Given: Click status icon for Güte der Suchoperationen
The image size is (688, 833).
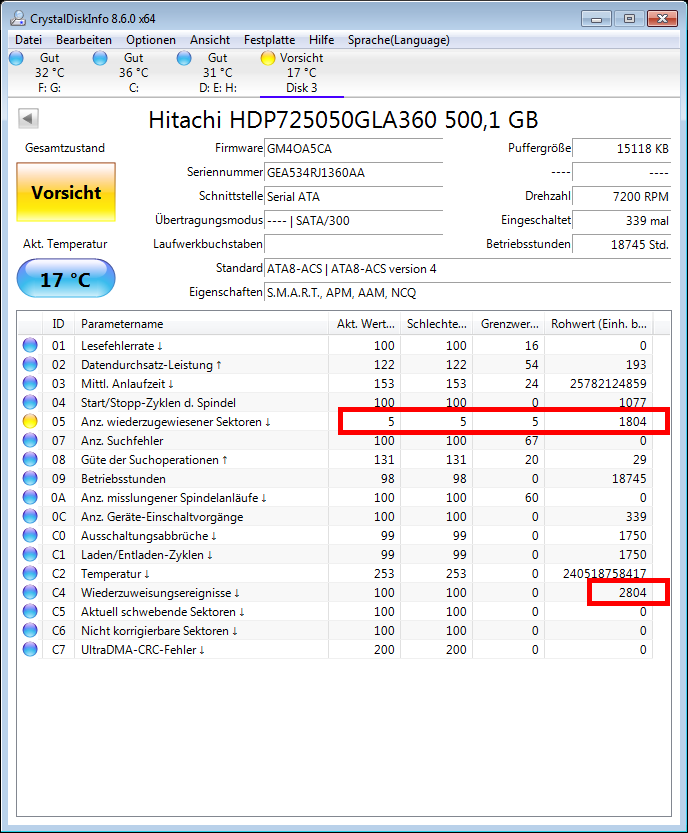Looking at the screenshot, I should [30, 460].
